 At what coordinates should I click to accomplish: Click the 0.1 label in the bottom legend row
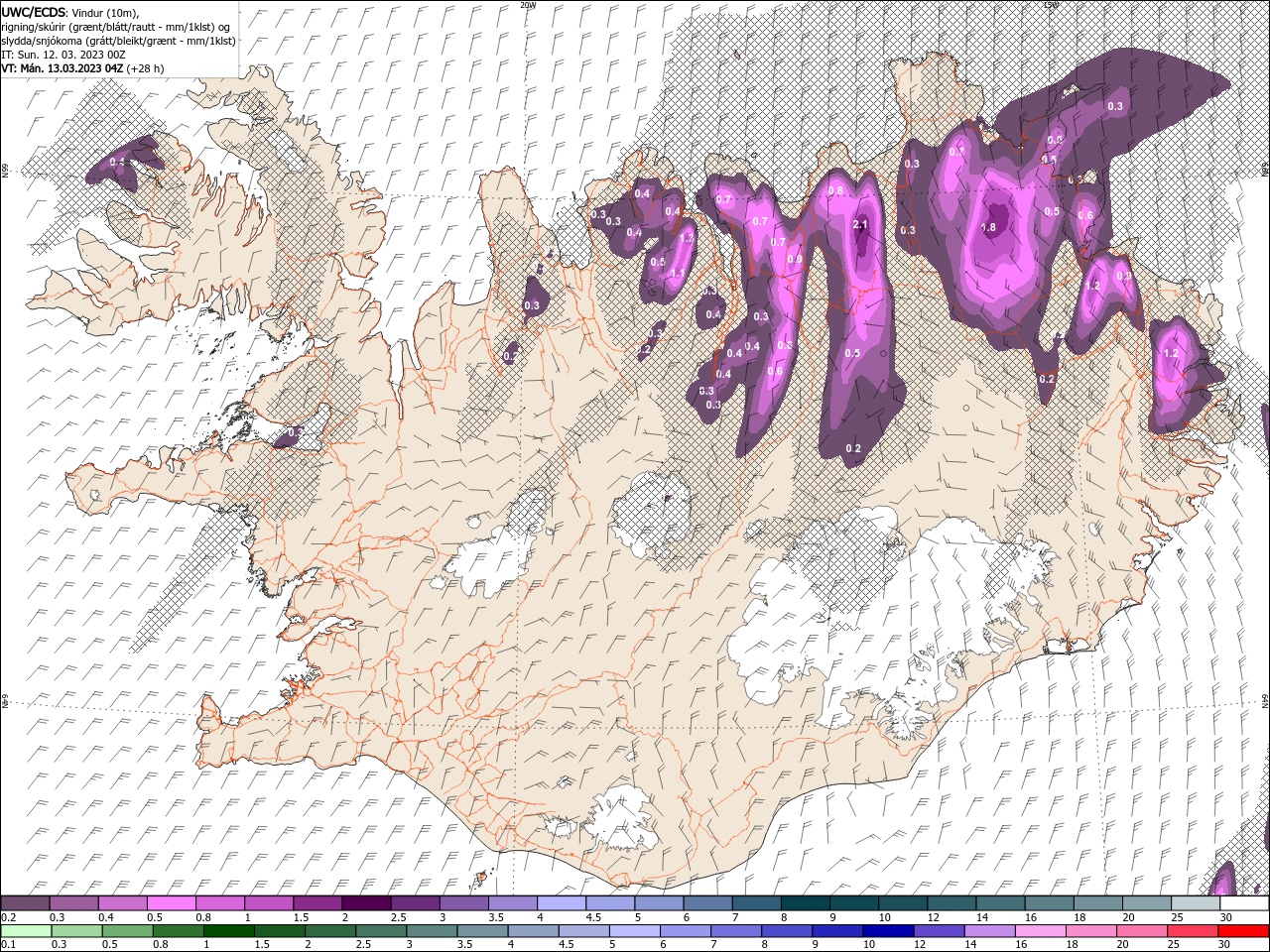pos(6,944)
